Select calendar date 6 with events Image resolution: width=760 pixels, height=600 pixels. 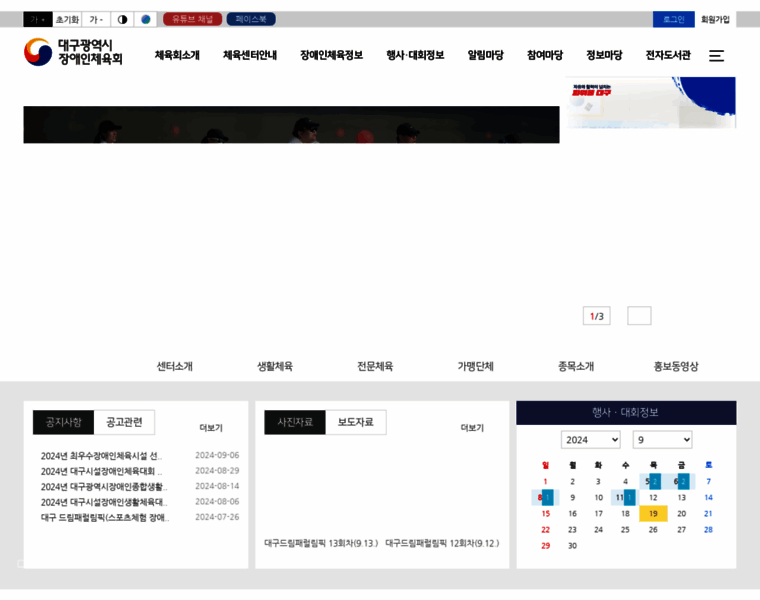pos(679,482)
